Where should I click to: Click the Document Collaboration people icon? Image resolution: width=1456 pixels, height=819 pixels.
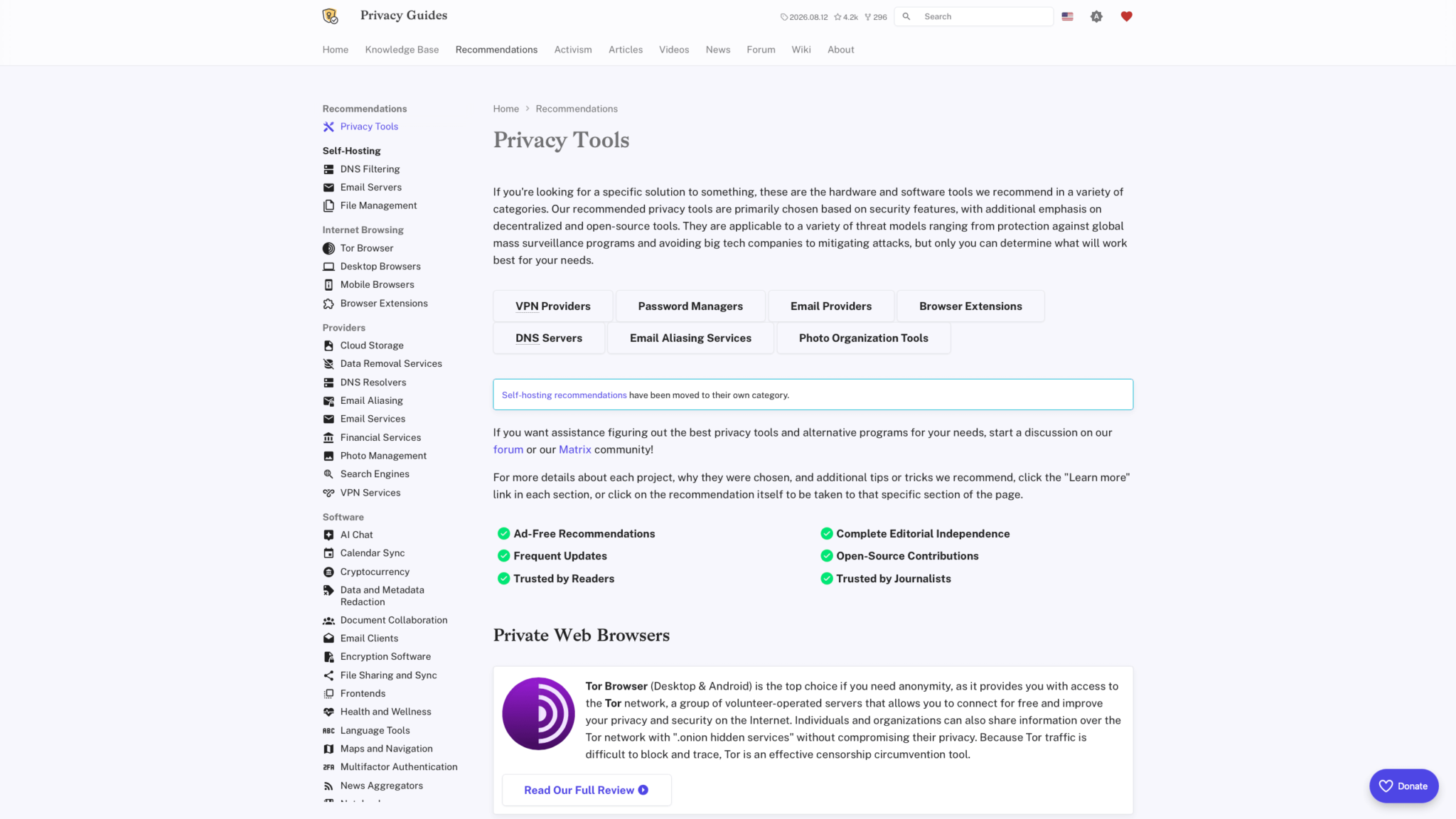tap(328, 621)
